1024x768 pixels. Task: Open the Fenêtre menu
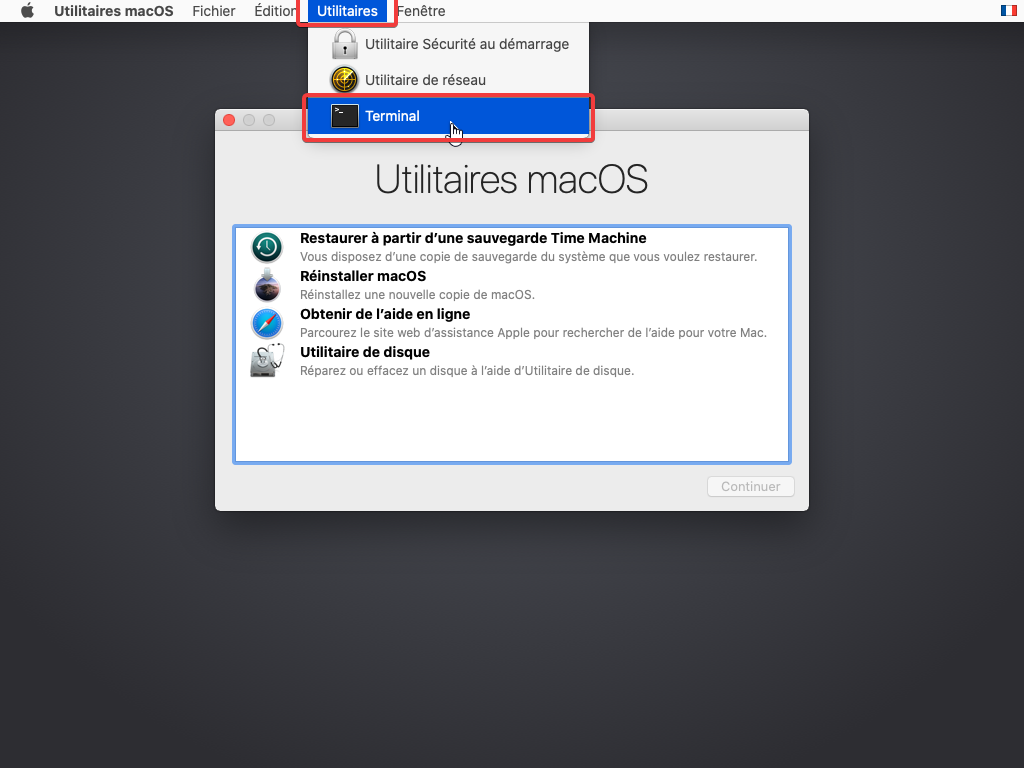[x=421, y=11]
